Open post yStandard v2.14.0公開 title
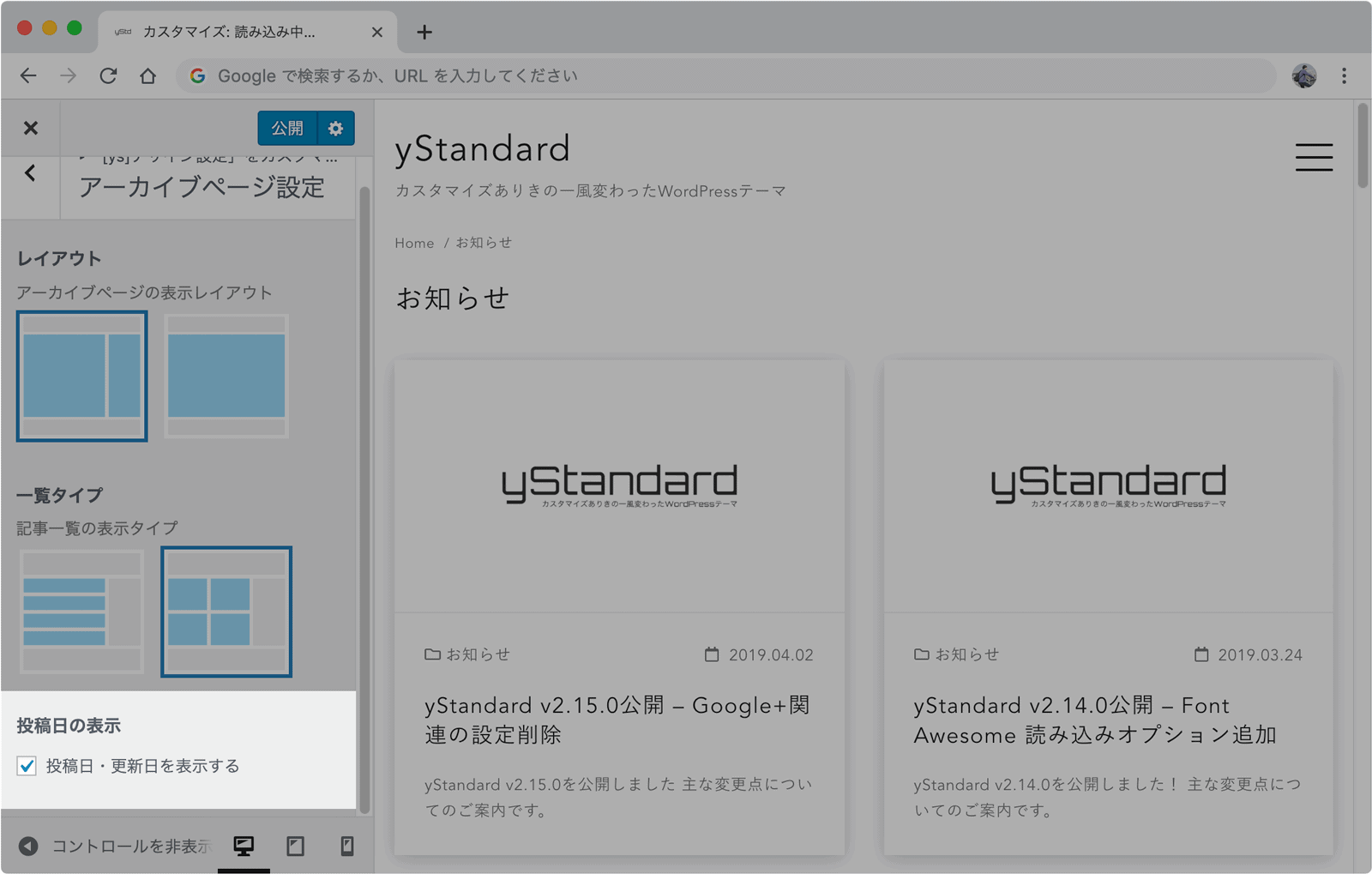 pos(1095,720)
